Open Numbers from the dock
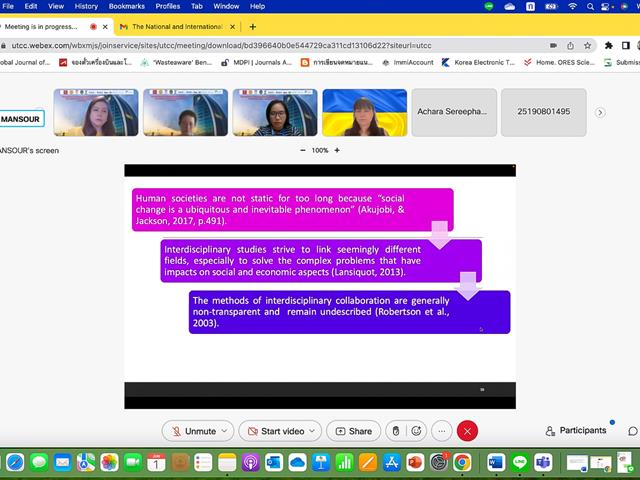The height and width of the screenshot is (480, 640). pyautogui.click(x=344, y=462)
